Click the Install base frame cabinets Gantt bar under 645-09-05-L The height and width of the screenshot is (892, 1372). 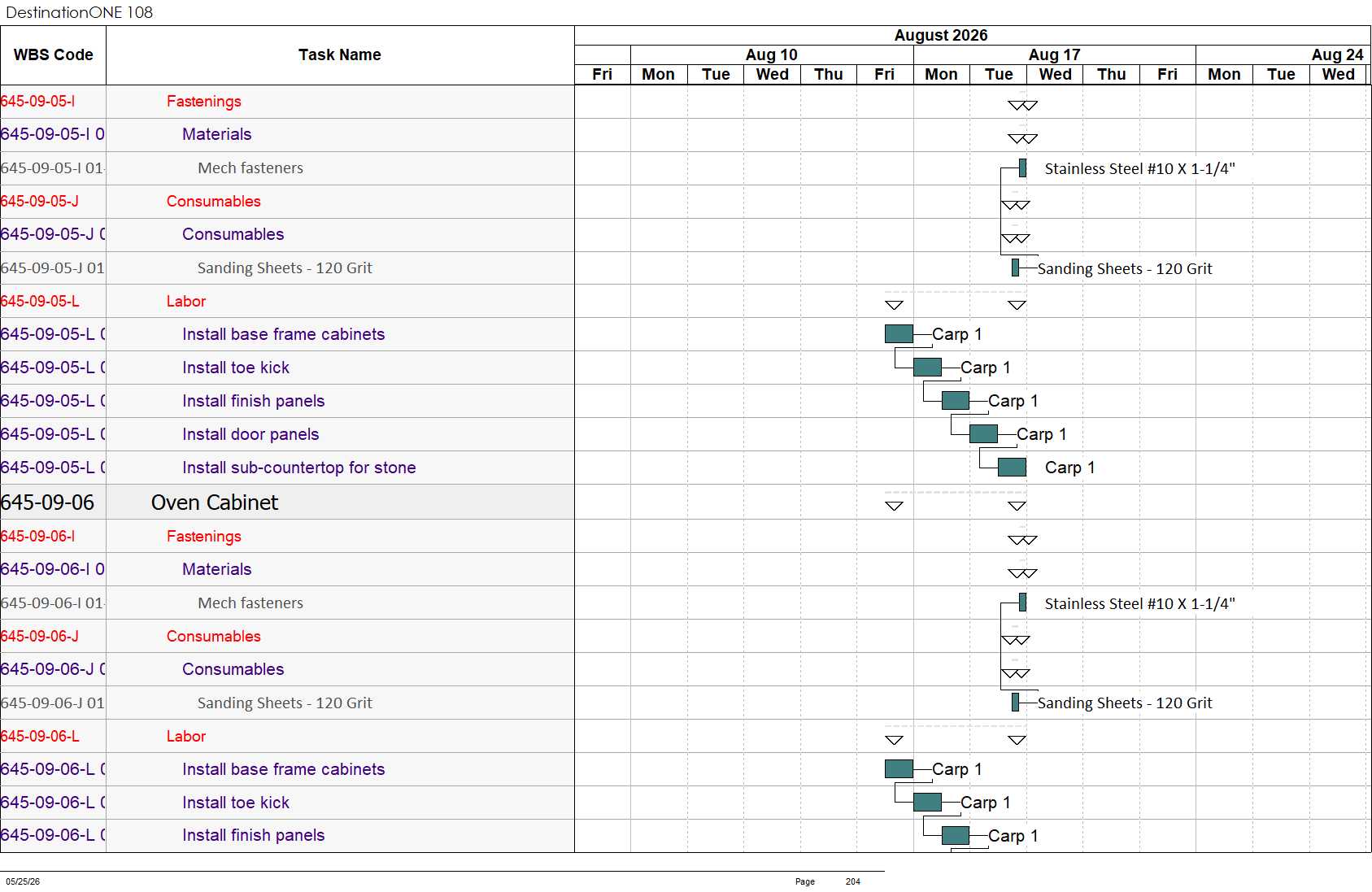point(899,334)
